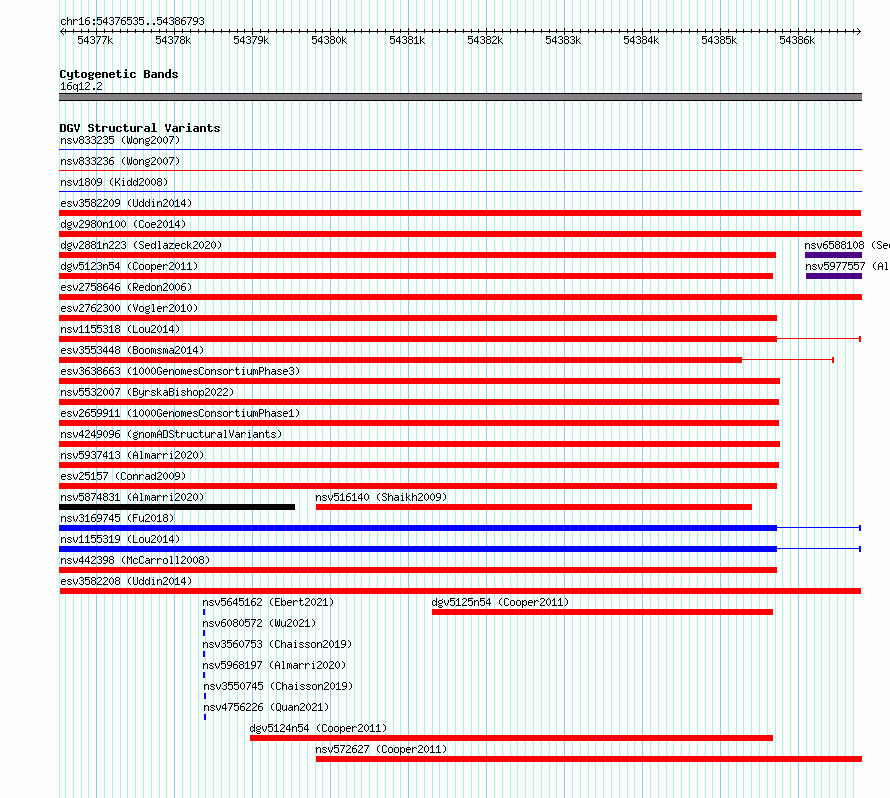Click the blue nsv3169745 (Fu2018) bar
Viewport: 890px width, 798px height.
click(418, 528)
